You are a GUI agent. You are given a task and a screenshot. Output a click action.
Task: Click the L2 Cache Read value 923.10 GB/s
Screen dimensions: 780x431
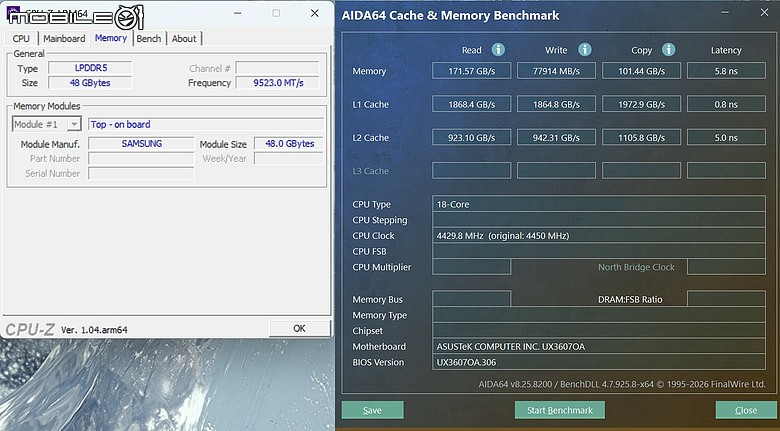[x=472, y=137]
